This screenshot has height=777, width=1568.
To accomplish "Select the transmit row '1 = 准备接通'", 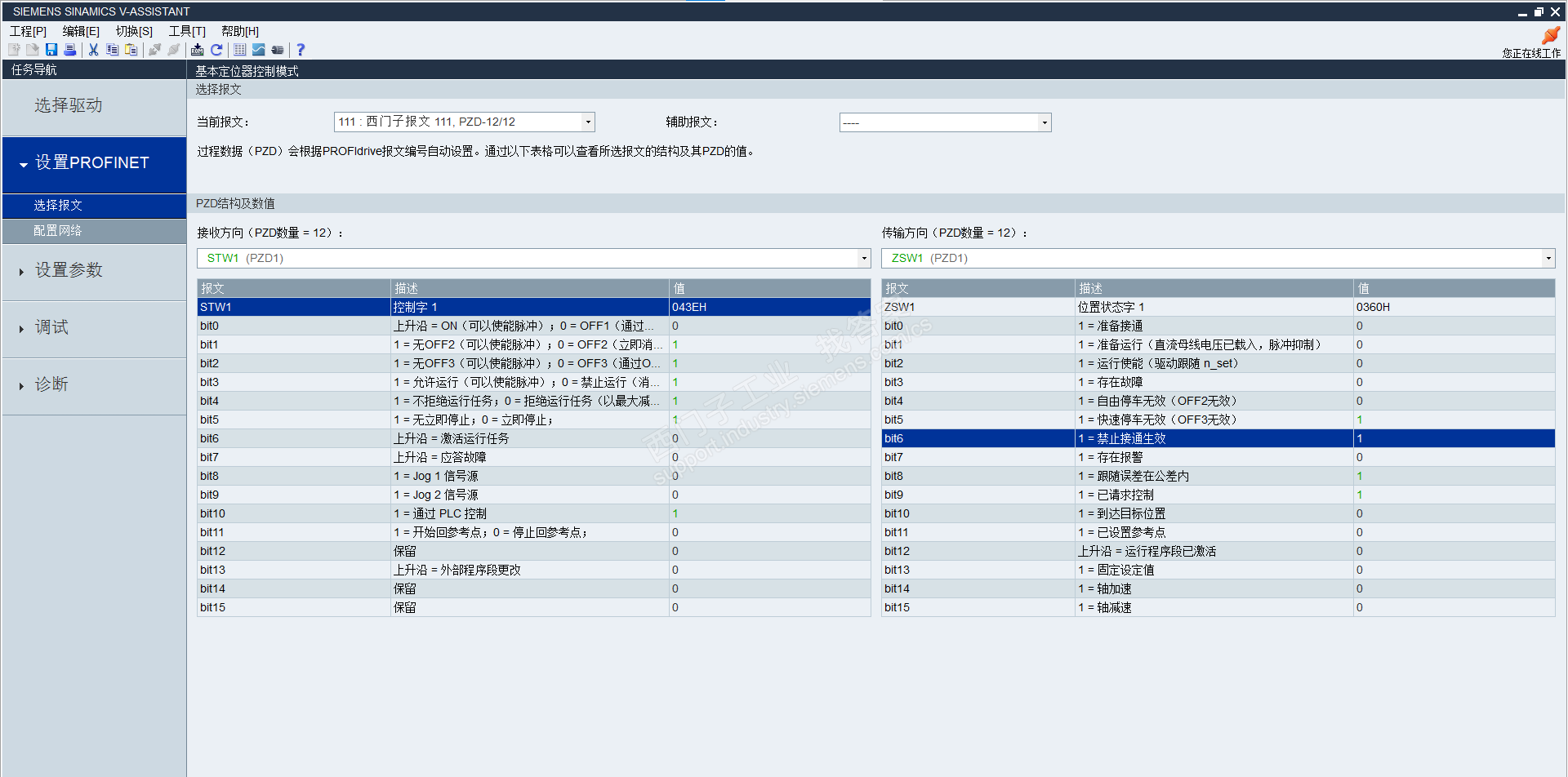I will 1218,326.
